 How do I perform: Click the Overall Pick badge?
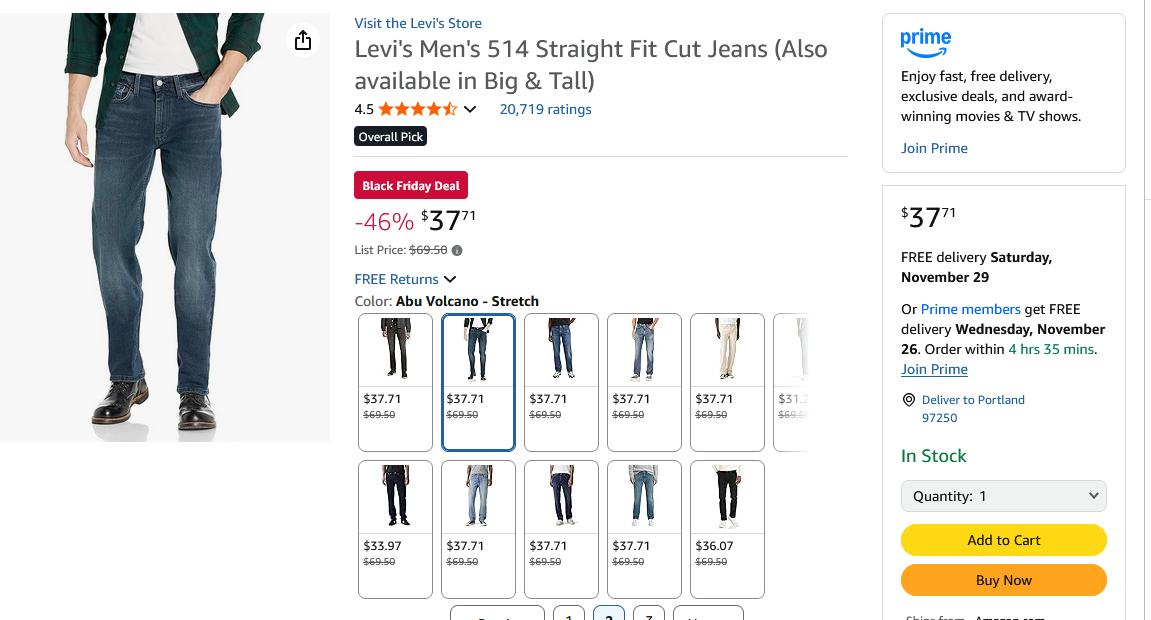point(390,136)
